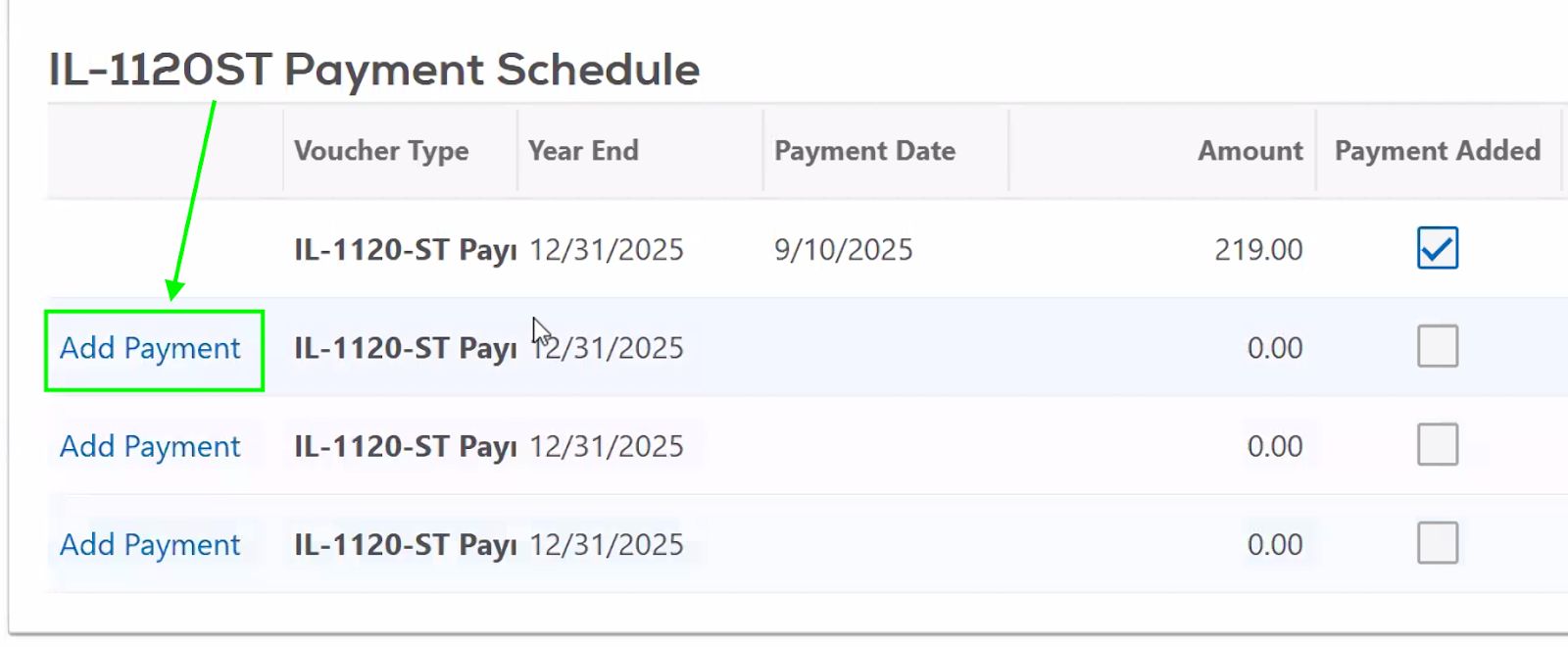
Task: Click the Payment Date column header
Action: pos(864,151)
